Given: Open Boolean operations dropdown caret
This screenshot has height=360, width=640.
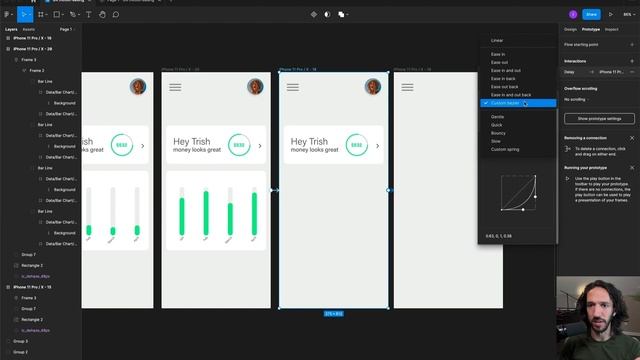Looking at the screenshot, I should point(347,15).
